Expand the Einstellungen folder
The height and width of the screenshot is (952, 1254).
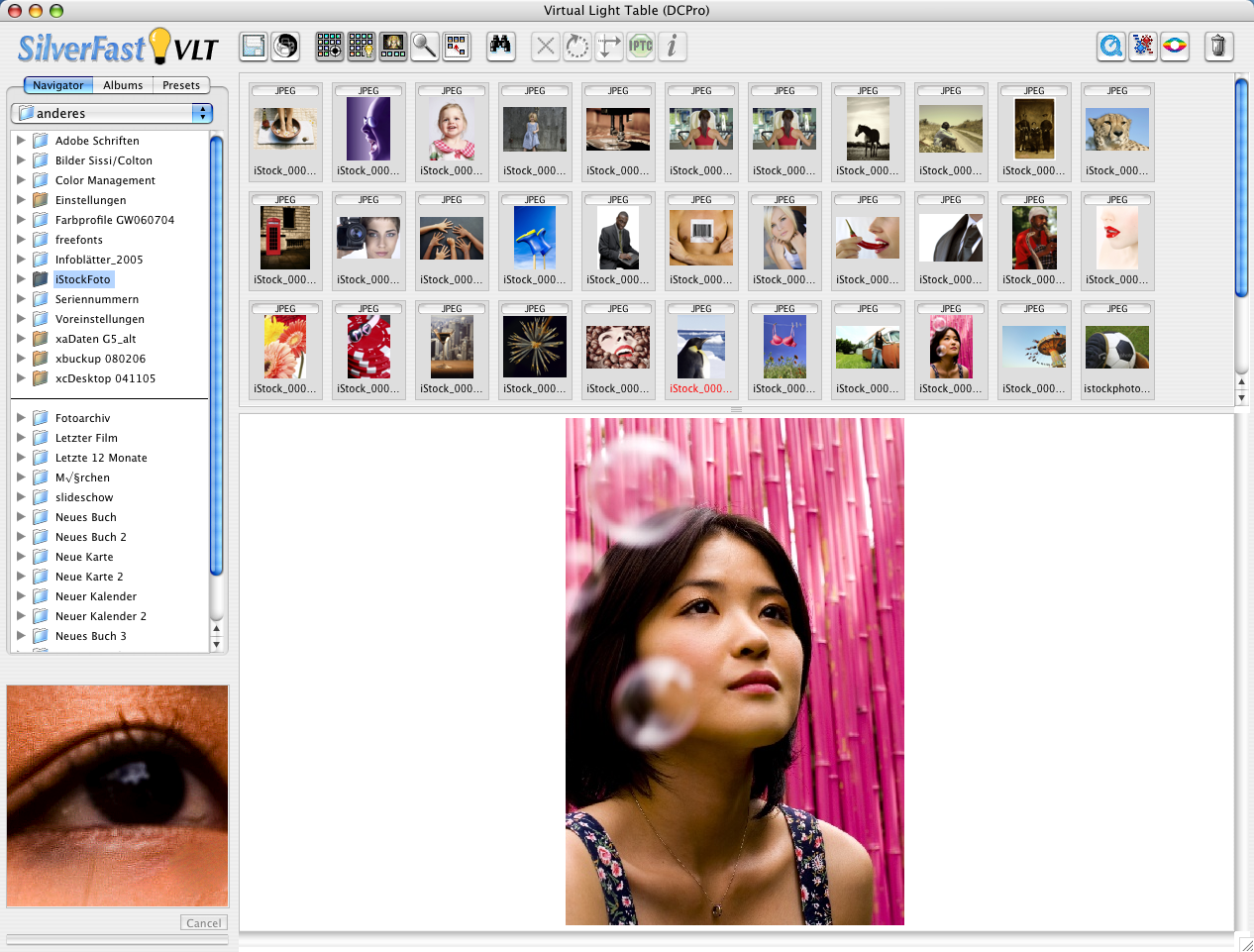(x=21, y=200)
